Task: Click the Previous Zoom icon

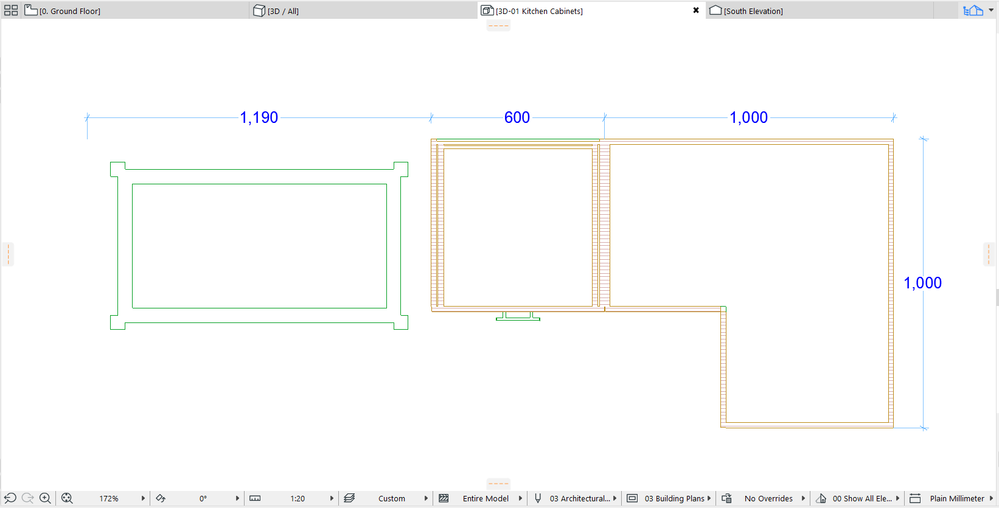Action: click(10, 498)
